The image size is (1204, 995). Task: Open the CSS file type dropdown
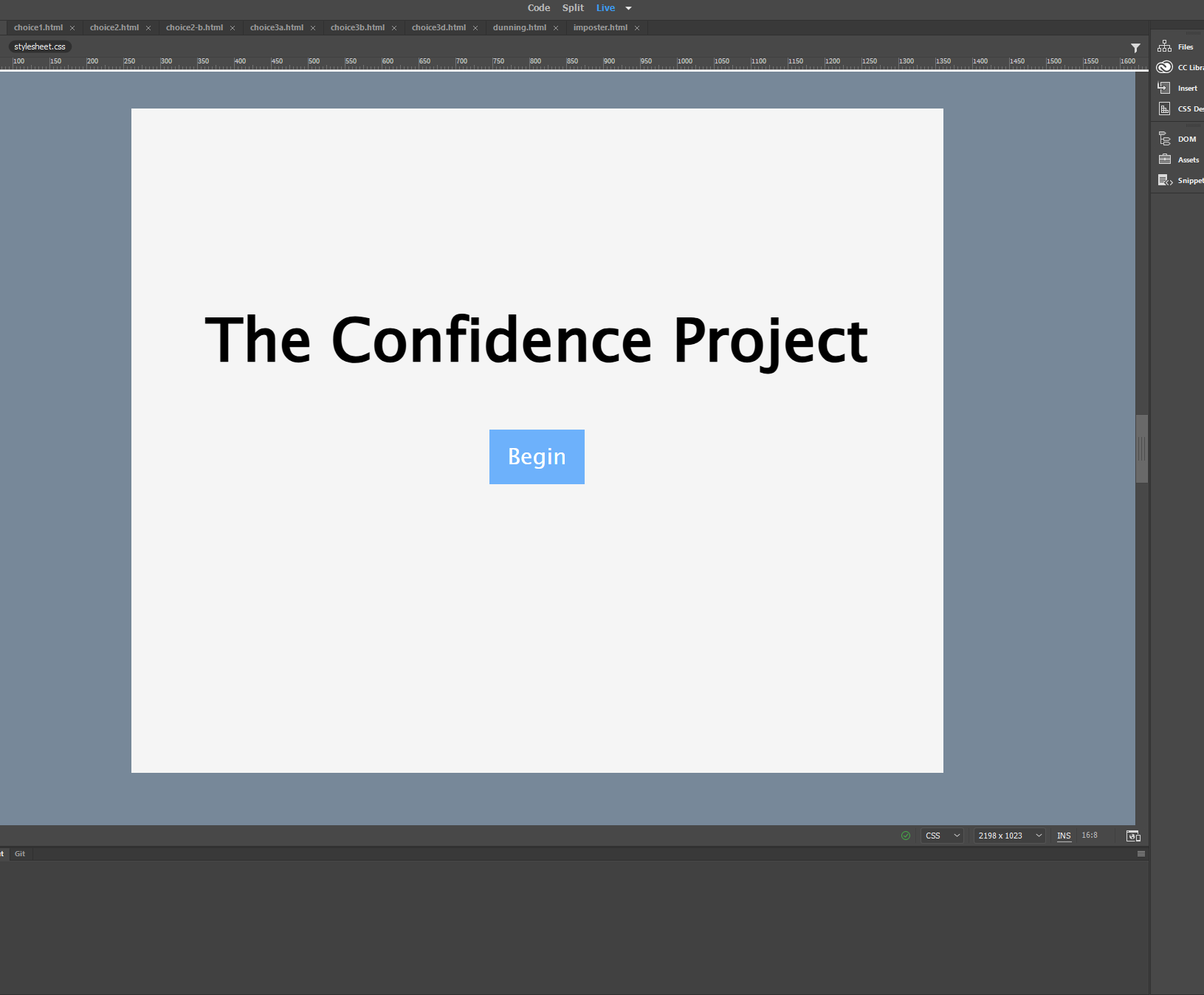pos(942,836)
